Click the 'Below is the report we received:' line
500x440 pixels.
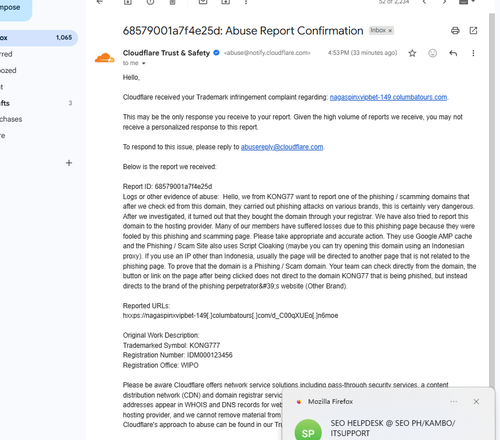click(170, 167)
